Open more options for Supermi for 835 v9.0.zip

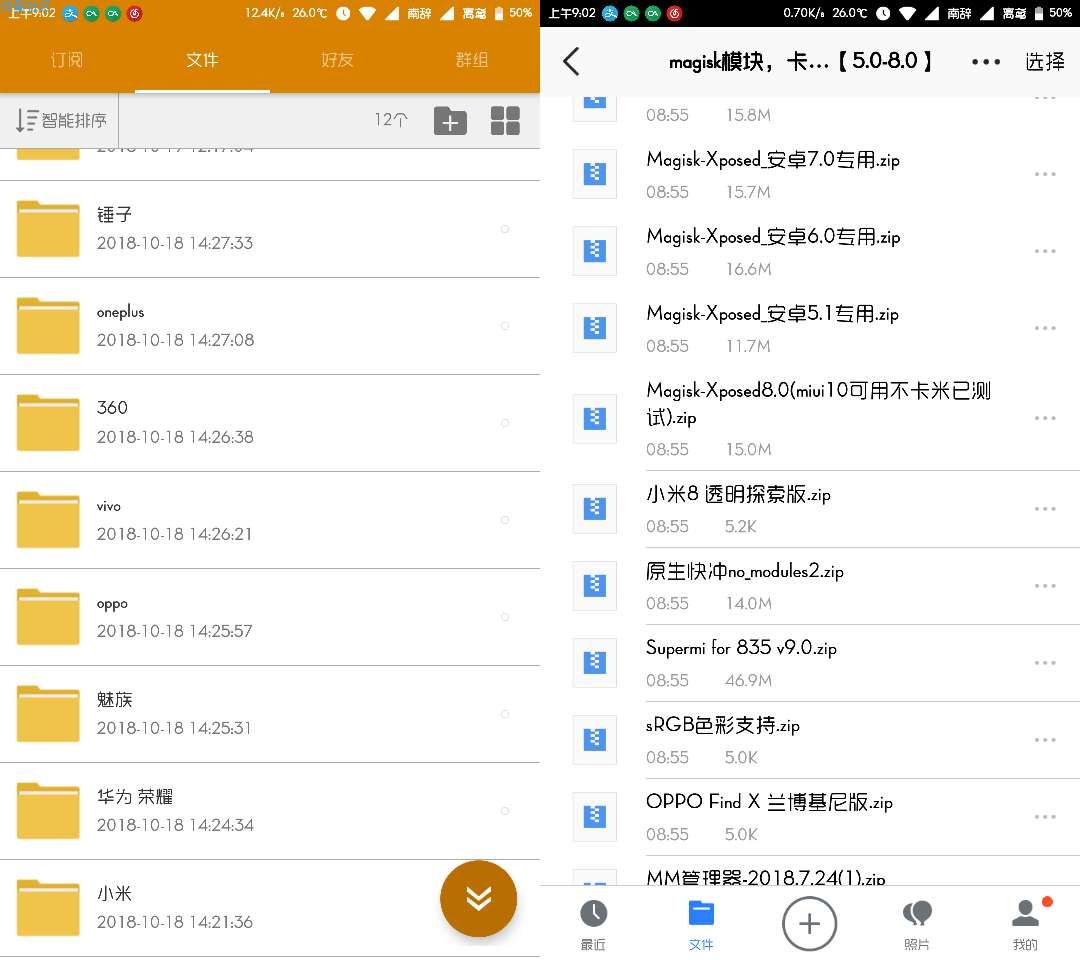pyautogui.click(x=1045, y=663)
